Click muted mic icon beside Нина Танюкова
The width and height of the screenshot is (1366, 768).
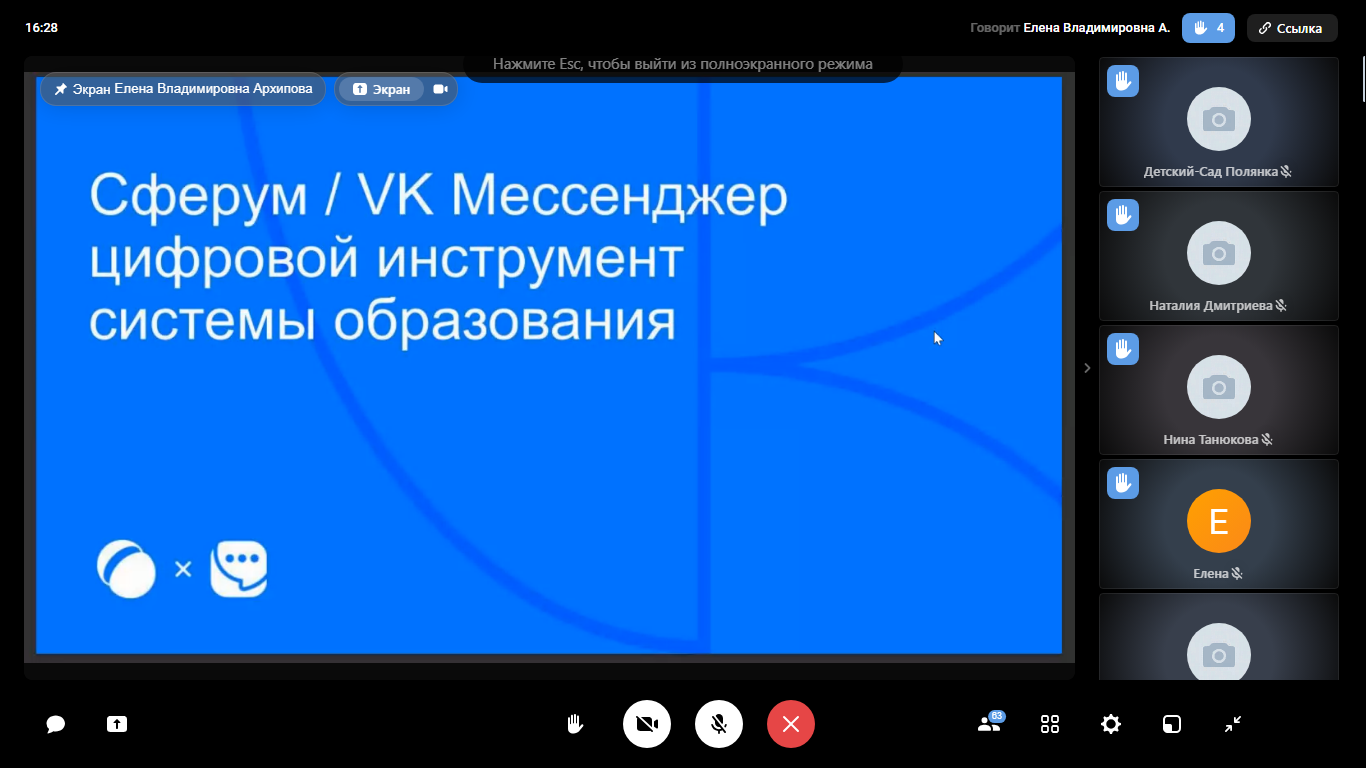click(1267, 440)
